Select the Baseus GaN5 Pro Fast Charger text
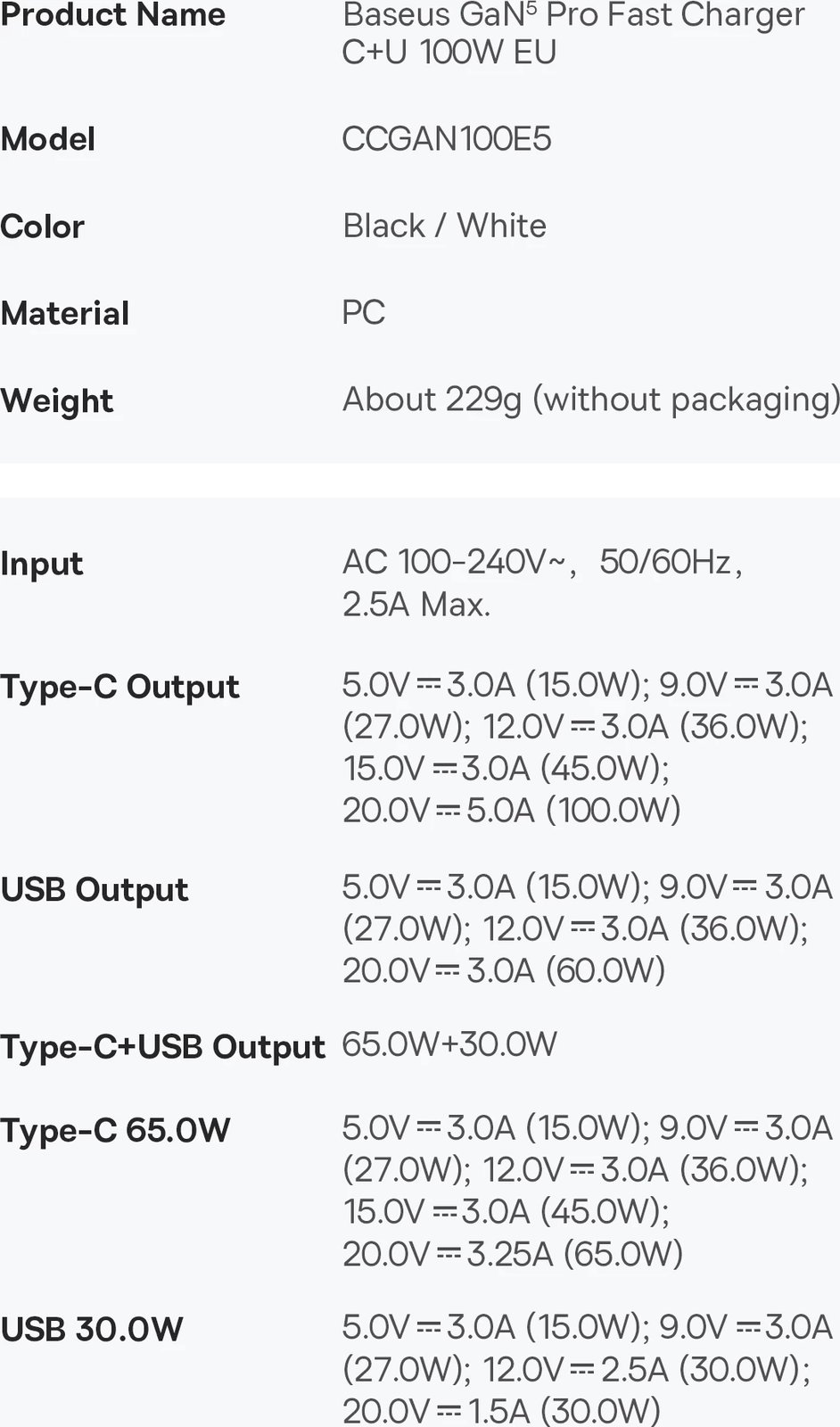The image size is (840, 1427). [572, 32]
